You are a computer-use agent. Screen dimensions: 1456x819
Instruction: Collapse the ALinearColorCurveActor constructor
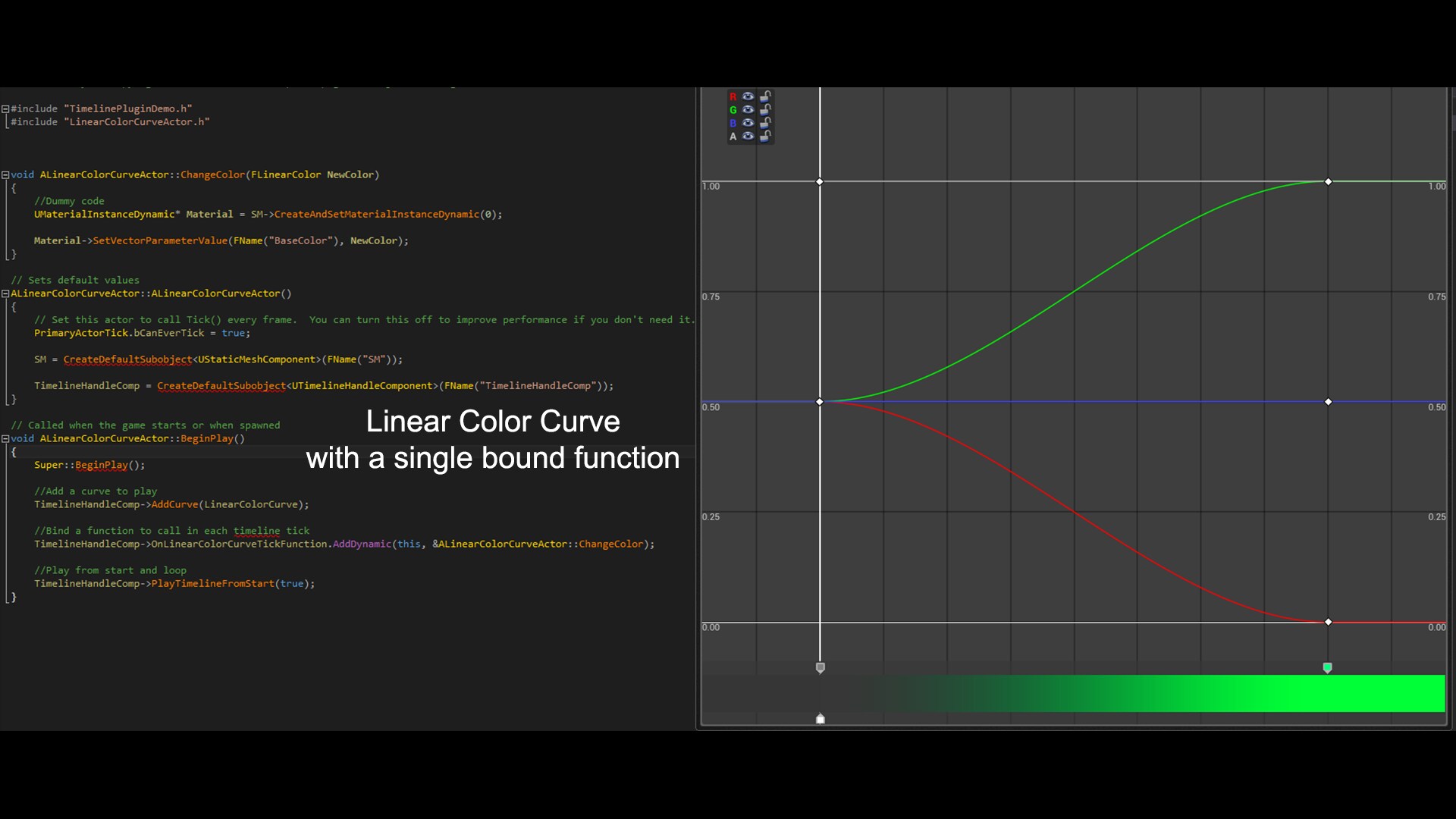(5, 293)
